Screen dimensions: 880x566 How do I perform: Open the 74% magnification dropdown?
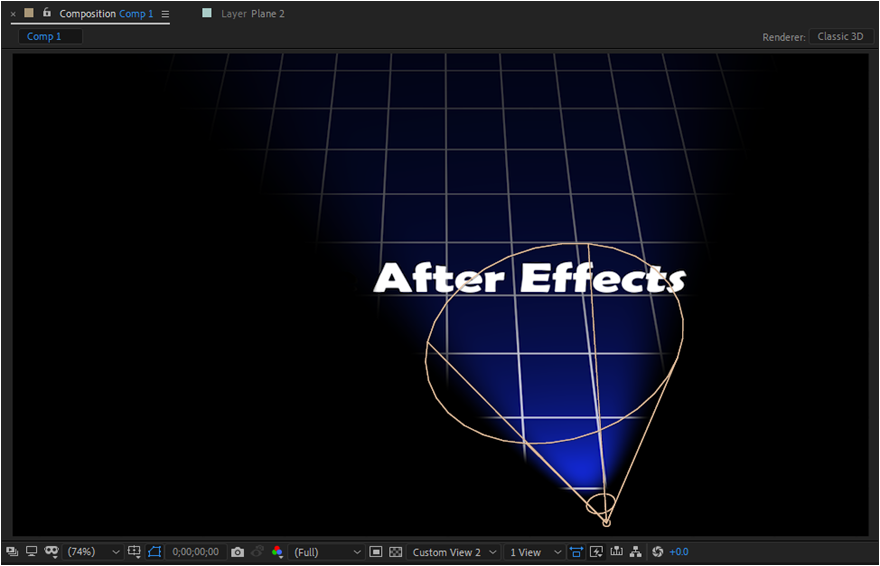(93, 552)
